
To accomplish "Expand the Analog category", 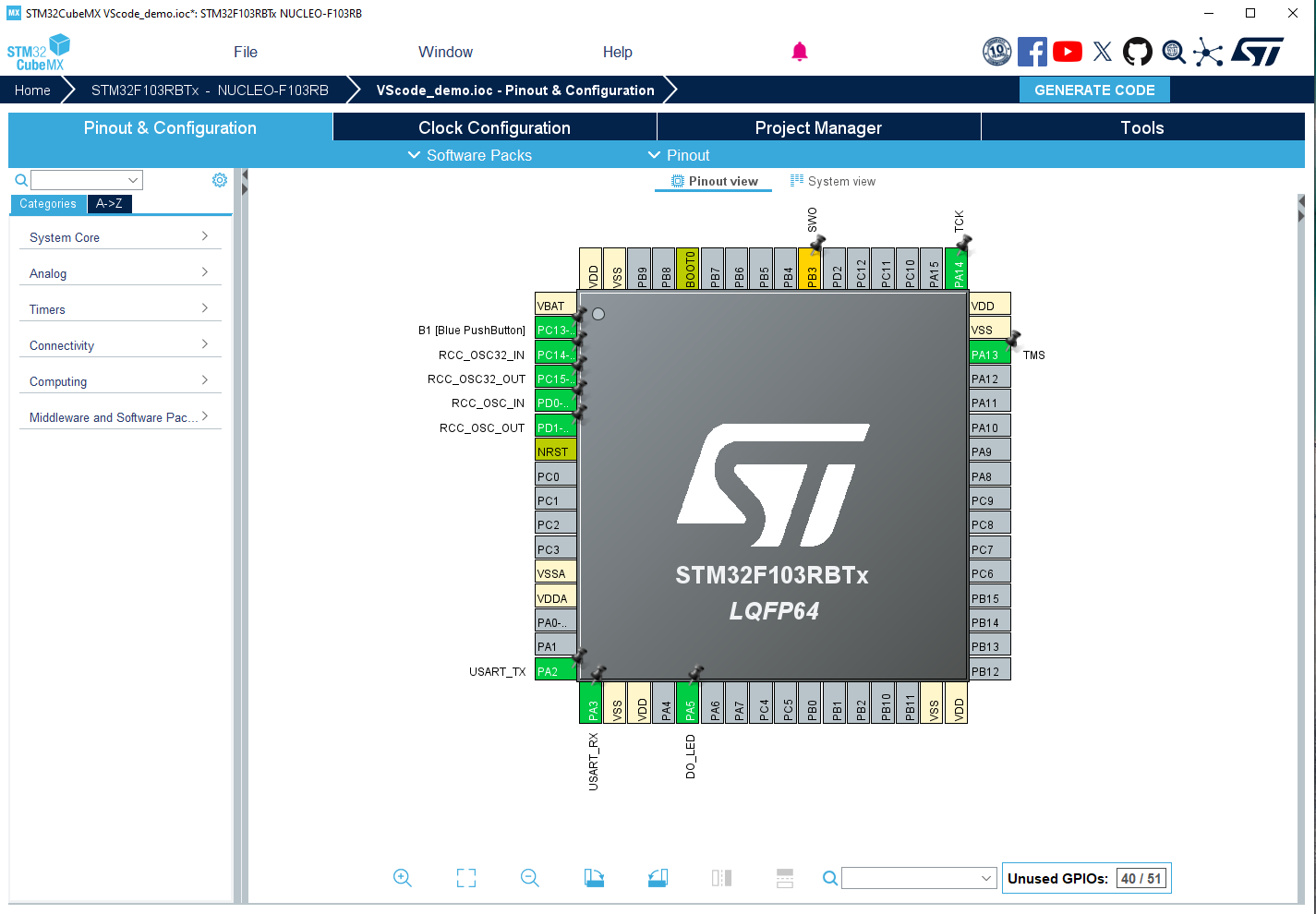I will click(x=120, y=273).
